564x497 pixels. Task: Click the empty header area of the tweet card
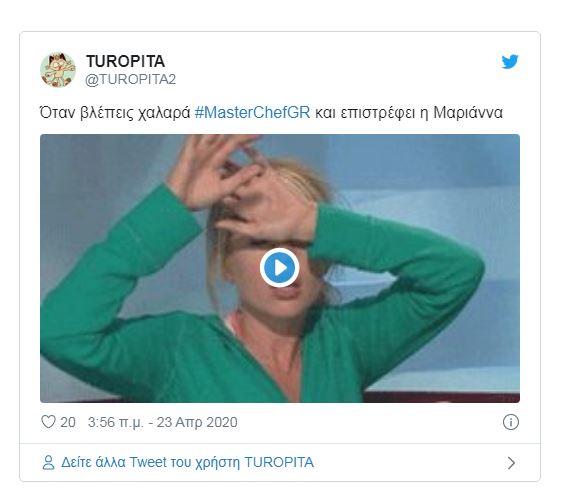[x=335, y=68]
